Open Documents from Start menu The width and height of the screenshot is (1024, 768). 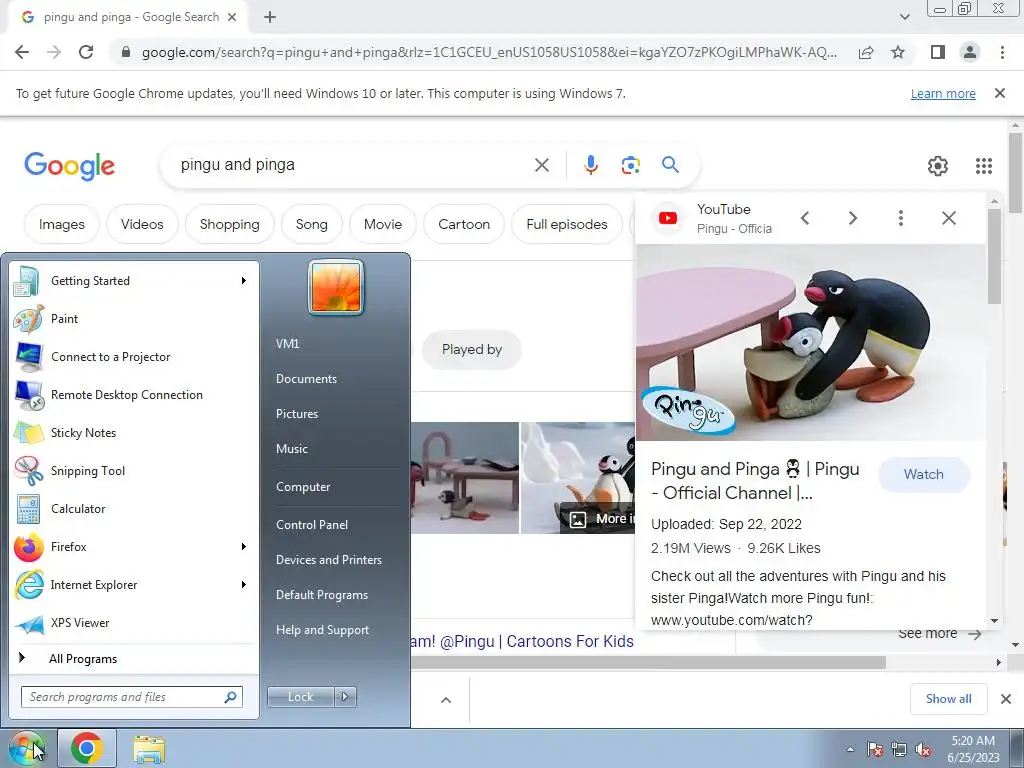306,379
